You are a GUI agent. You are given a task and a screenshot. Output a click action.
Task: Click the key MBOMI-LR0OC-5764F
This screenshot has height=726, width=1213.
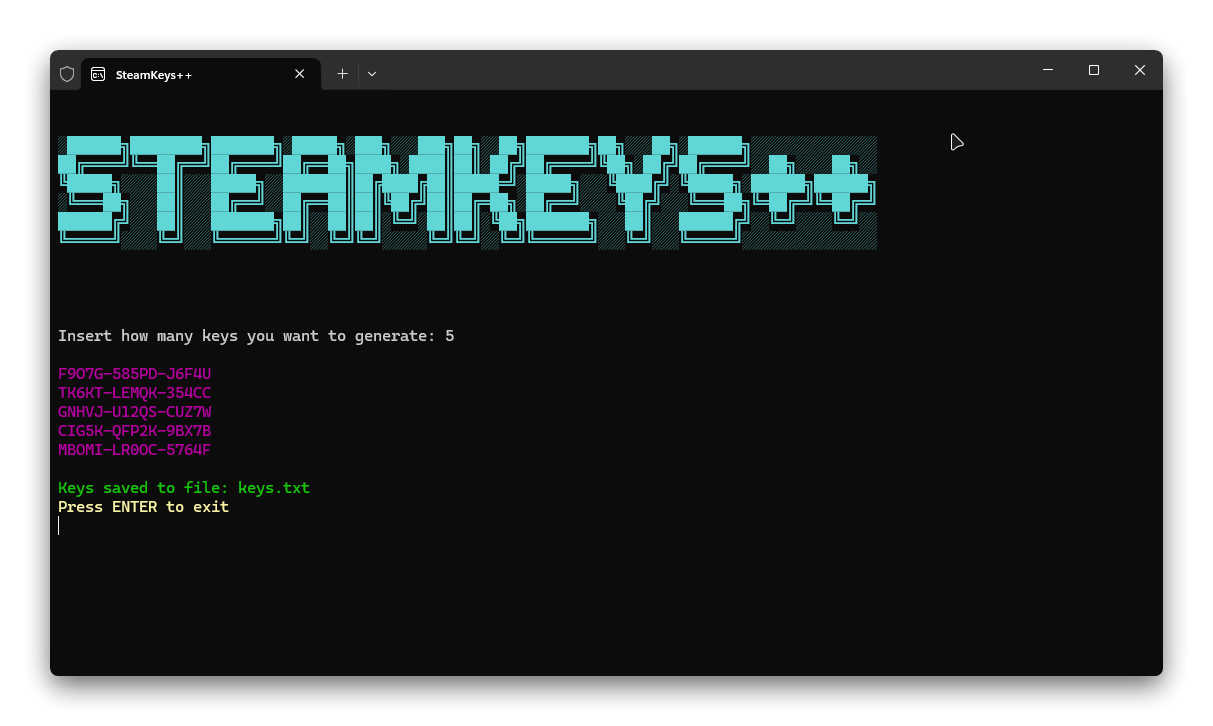point(135,450)
